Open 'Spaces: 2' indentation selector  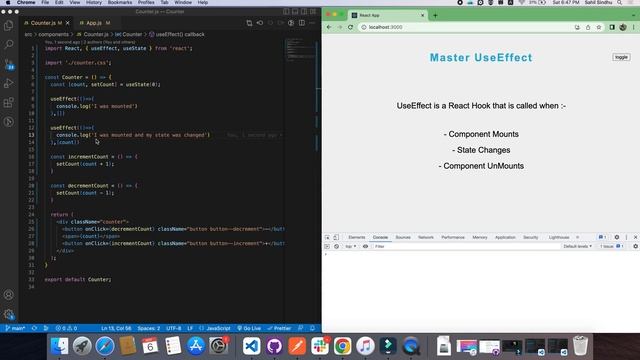click(149, 328)
